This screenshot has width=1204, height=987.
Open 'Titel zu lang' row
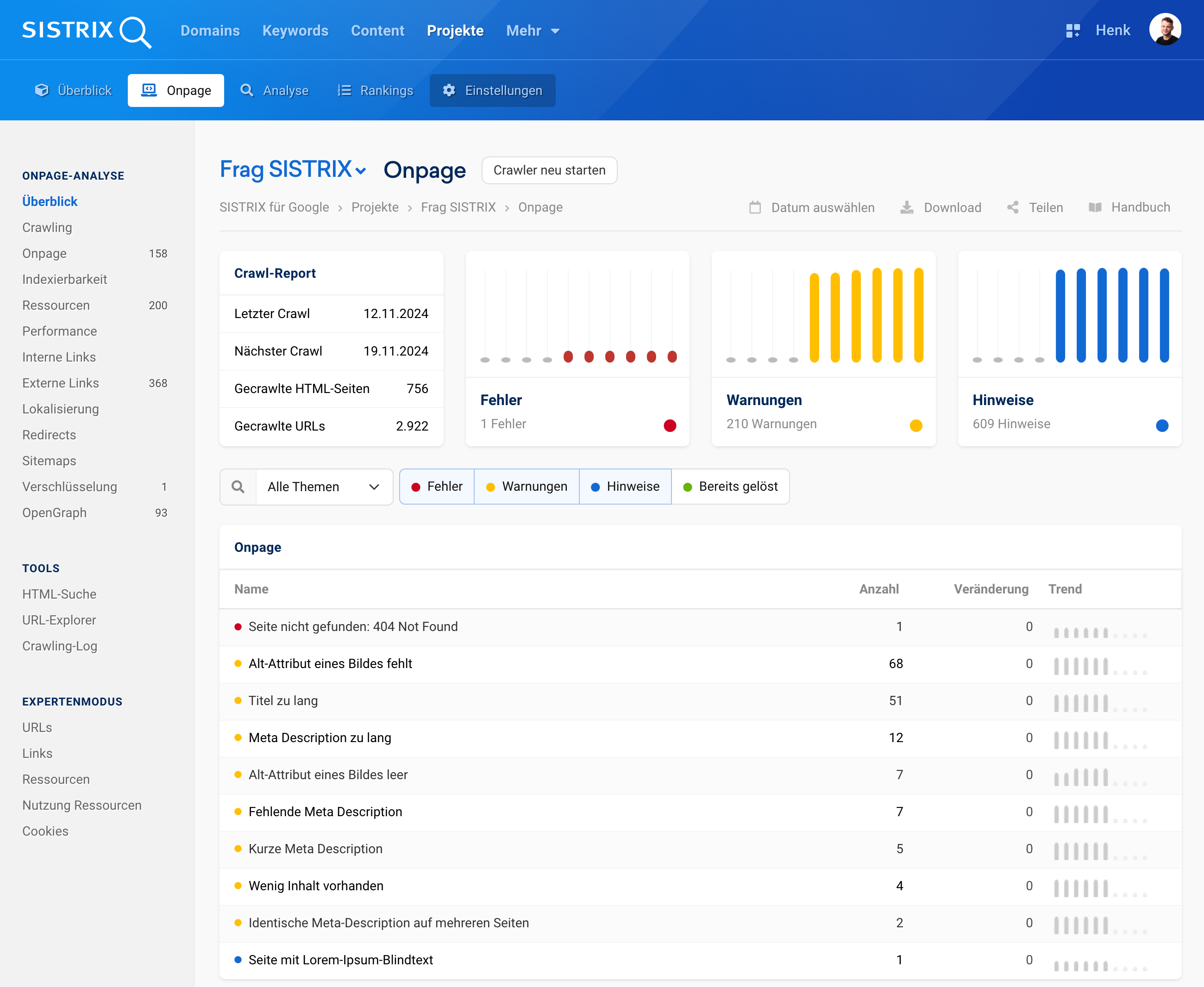(x=700, y=700)
